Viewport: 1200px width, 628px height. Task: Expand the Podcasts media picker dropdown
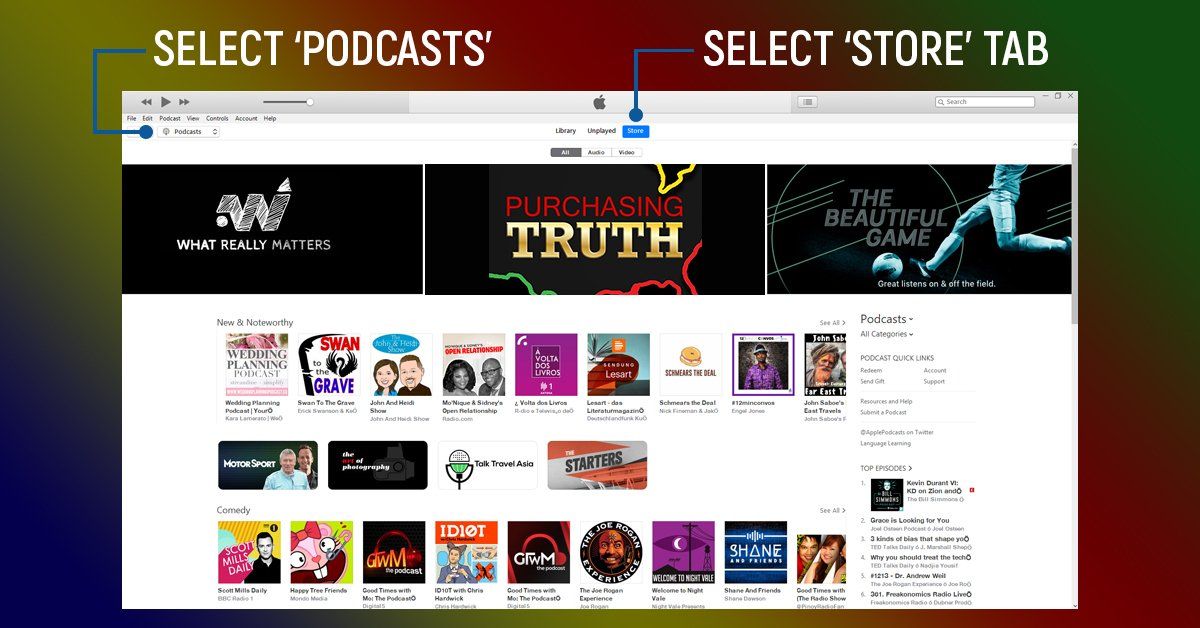coord(189,131)
